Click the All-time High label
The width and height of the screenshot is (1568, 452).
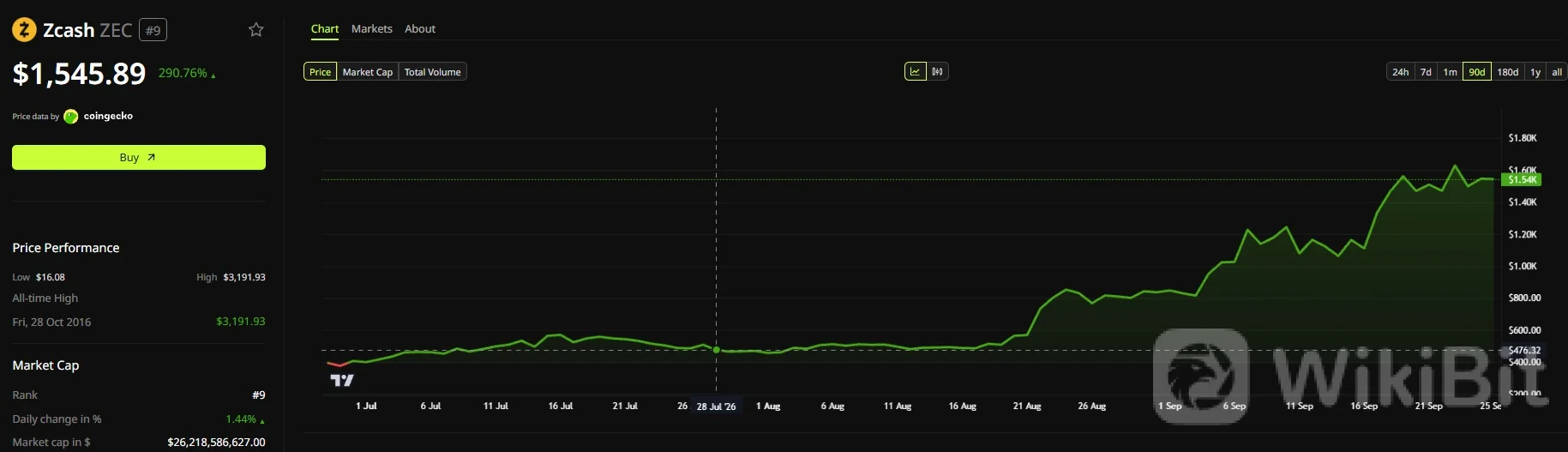pos(45,298)
